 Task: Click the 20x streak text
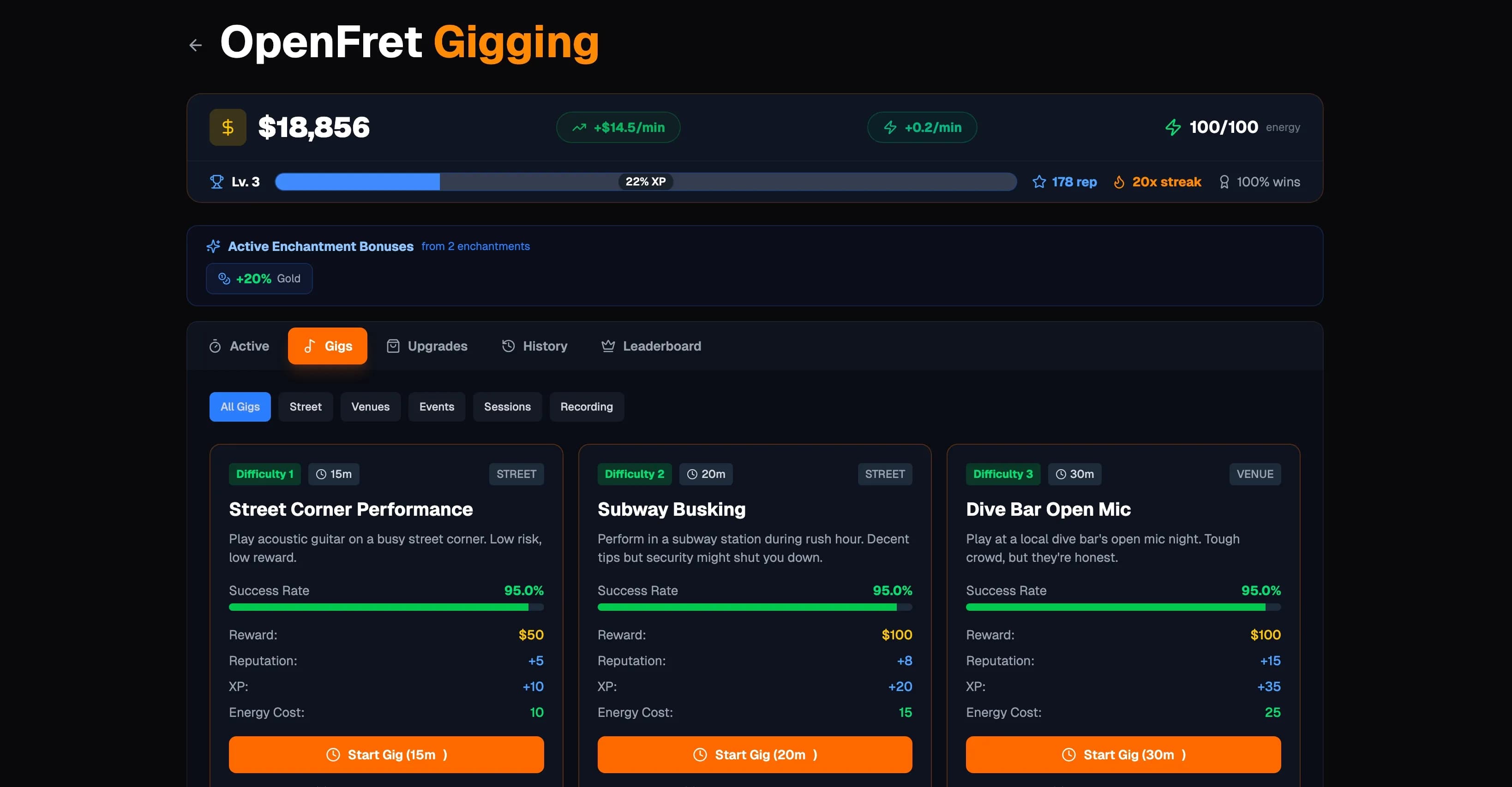pos(1167,182)
